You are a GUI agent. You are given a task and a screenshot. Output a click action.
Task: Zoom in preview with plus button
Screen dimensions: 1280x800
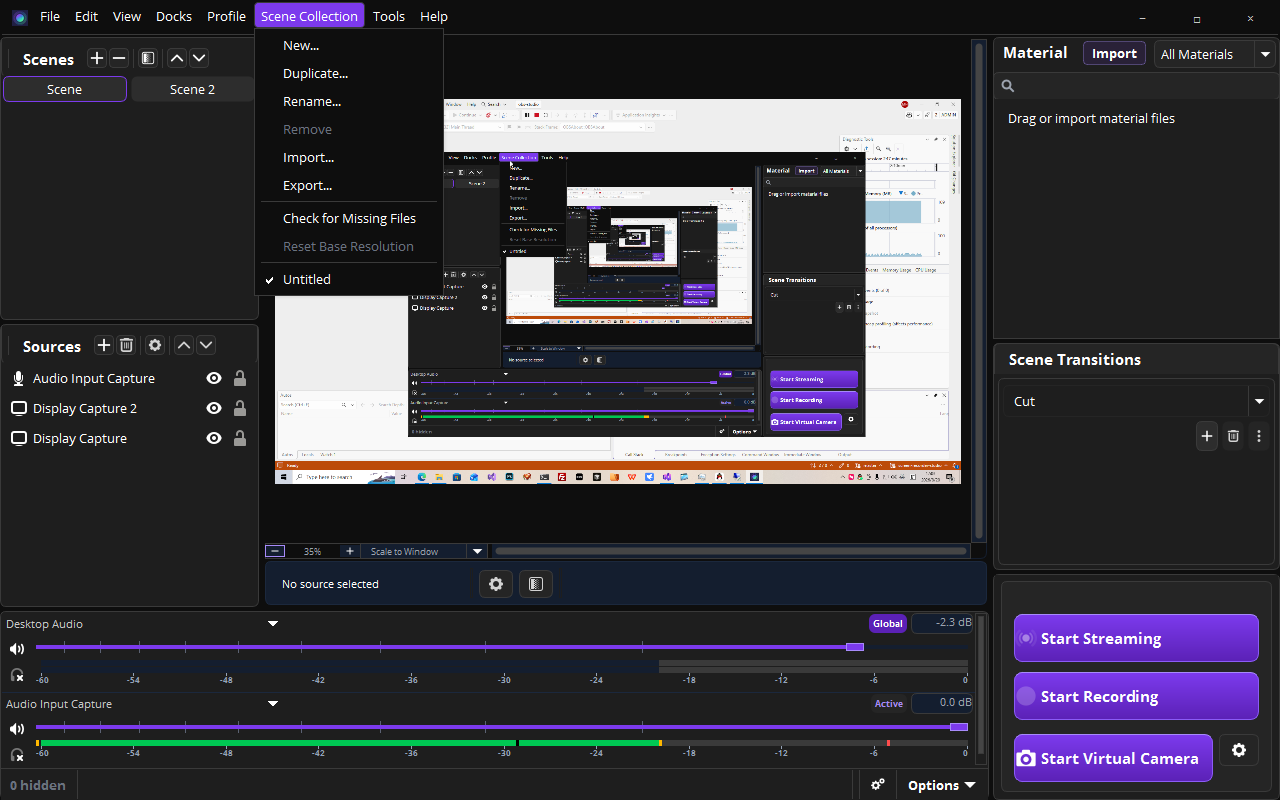[349, 551]
